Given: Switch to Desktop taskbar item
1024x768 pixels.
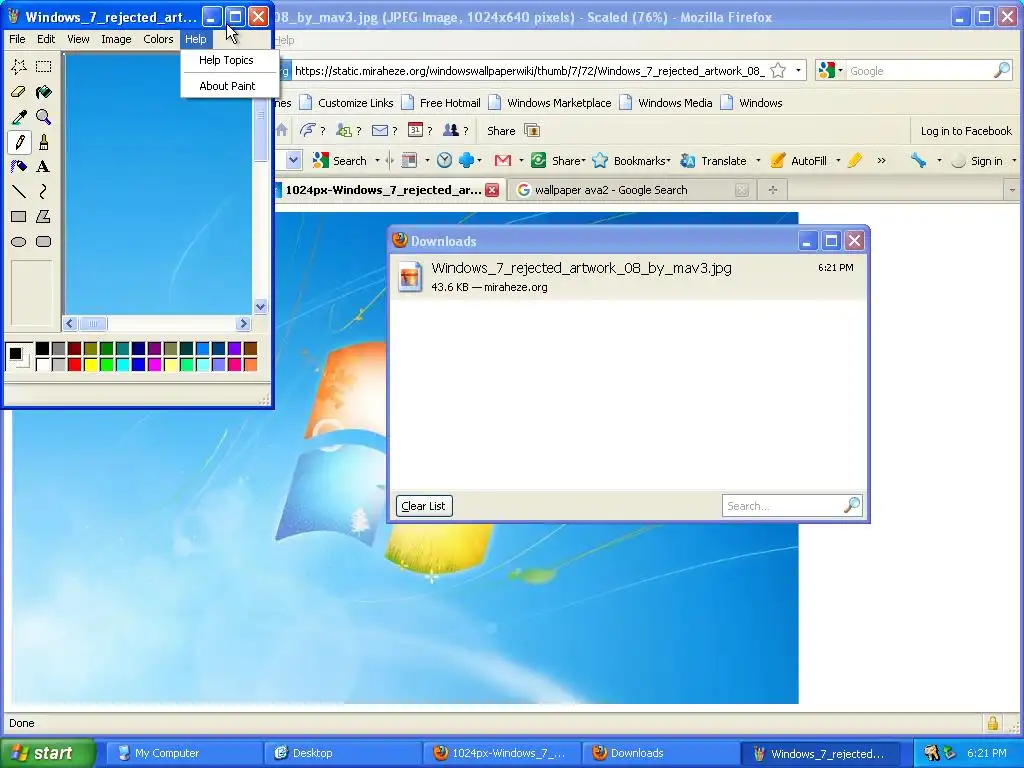Looking at the screenshot, I should [x=343, y=753].
